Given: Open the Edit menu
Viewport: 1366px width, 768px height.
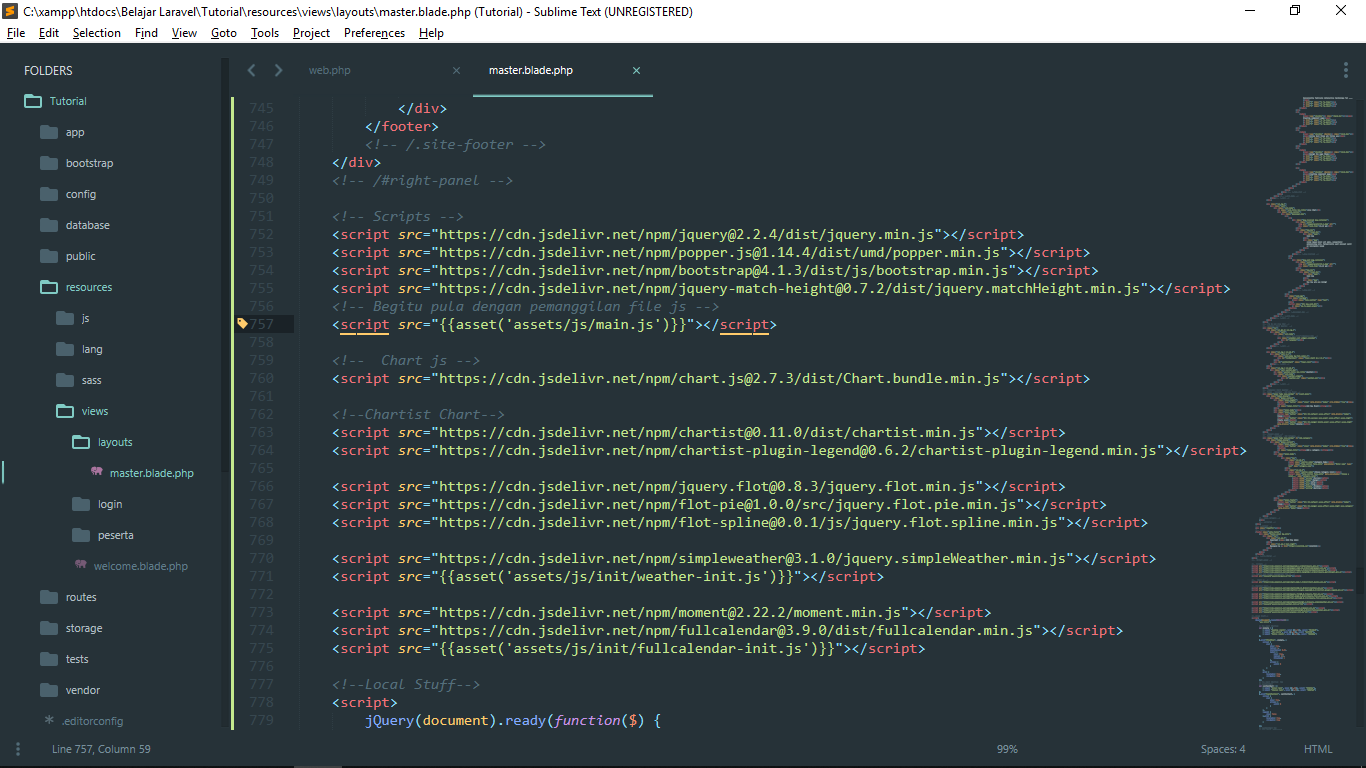Looking at the screenshot, I should pyautogui.click(x=49, y=33).
